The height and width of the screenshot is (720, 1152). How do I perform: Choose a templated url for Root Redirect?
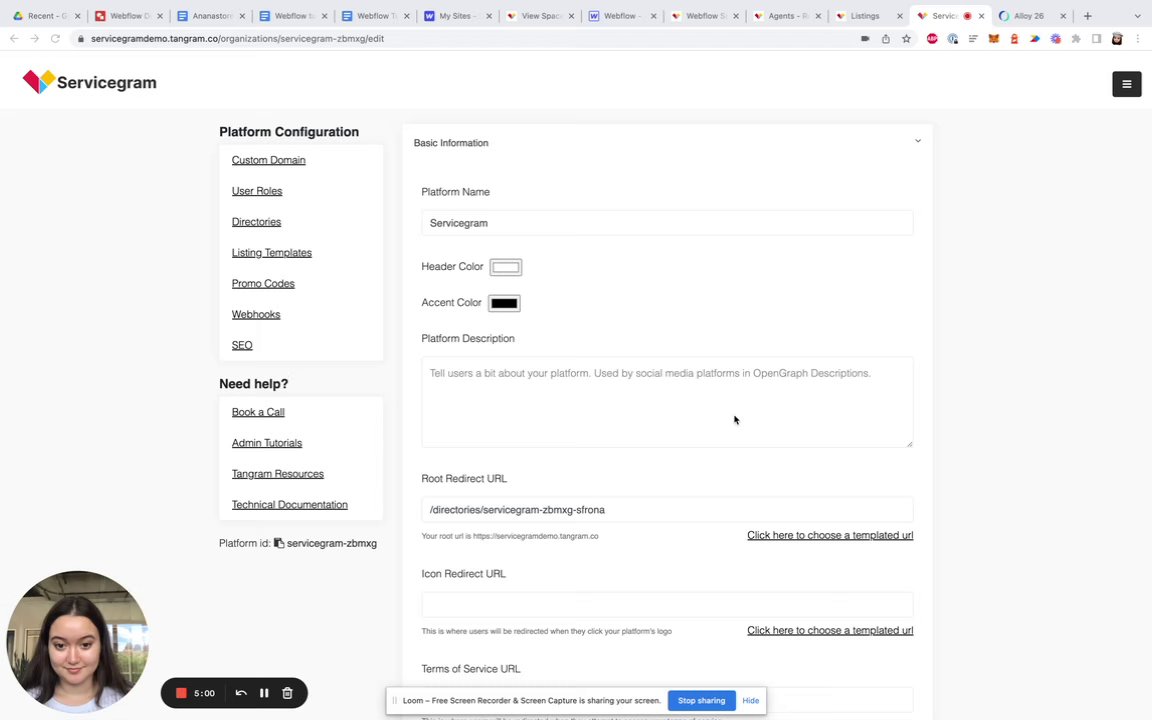pos(829,535)
